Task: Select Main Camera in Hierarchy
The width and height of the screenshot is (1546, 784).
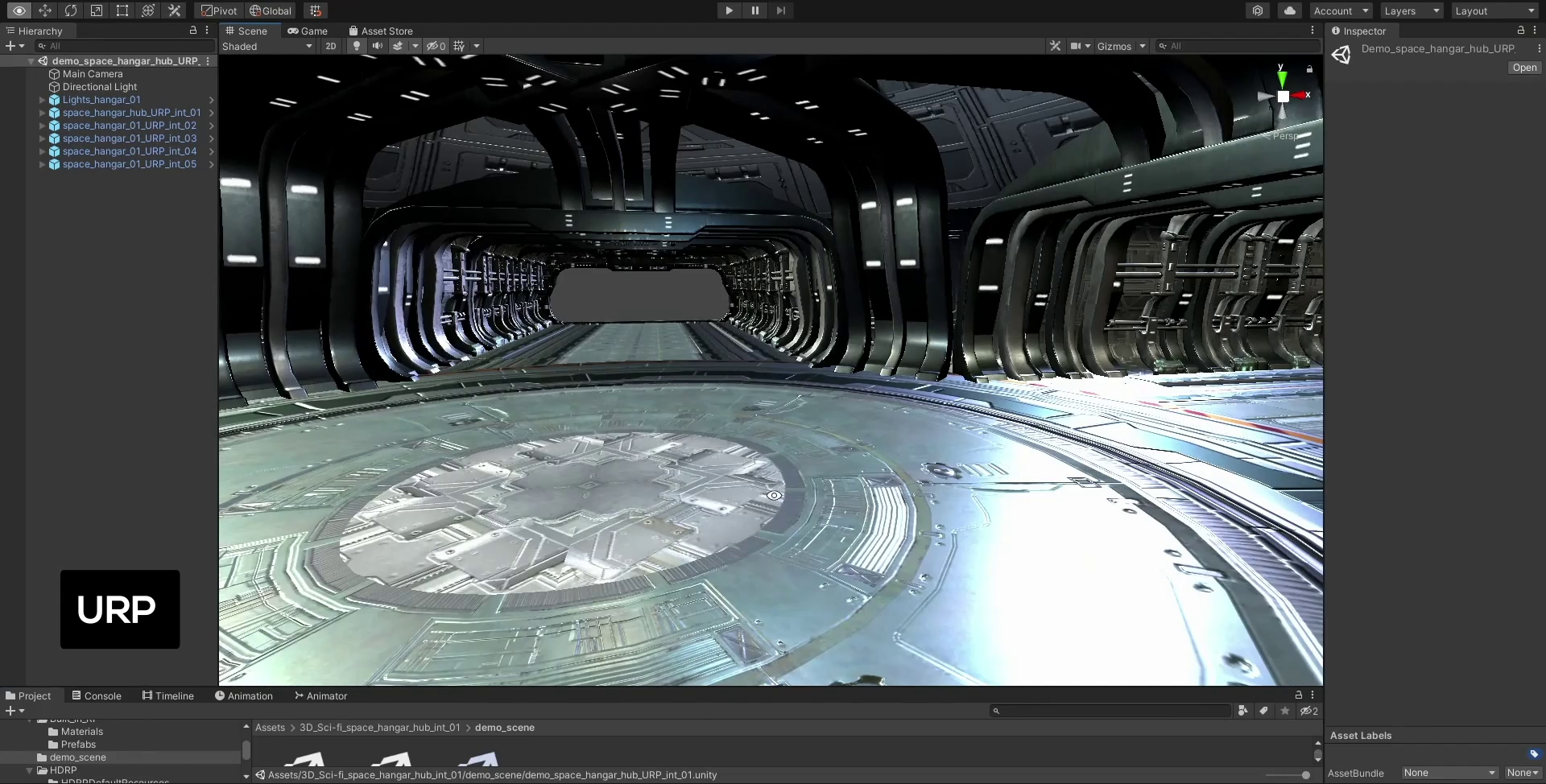Action: 93,73
